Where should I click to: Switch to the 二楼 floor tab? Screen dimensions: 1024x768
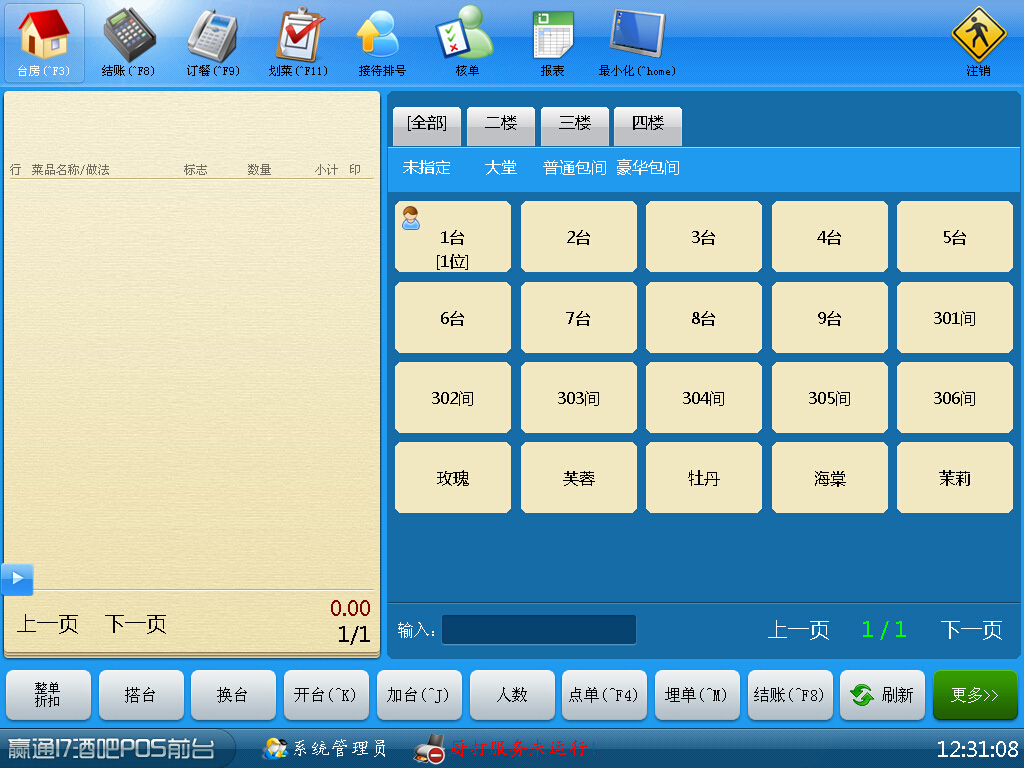[501, 124]
